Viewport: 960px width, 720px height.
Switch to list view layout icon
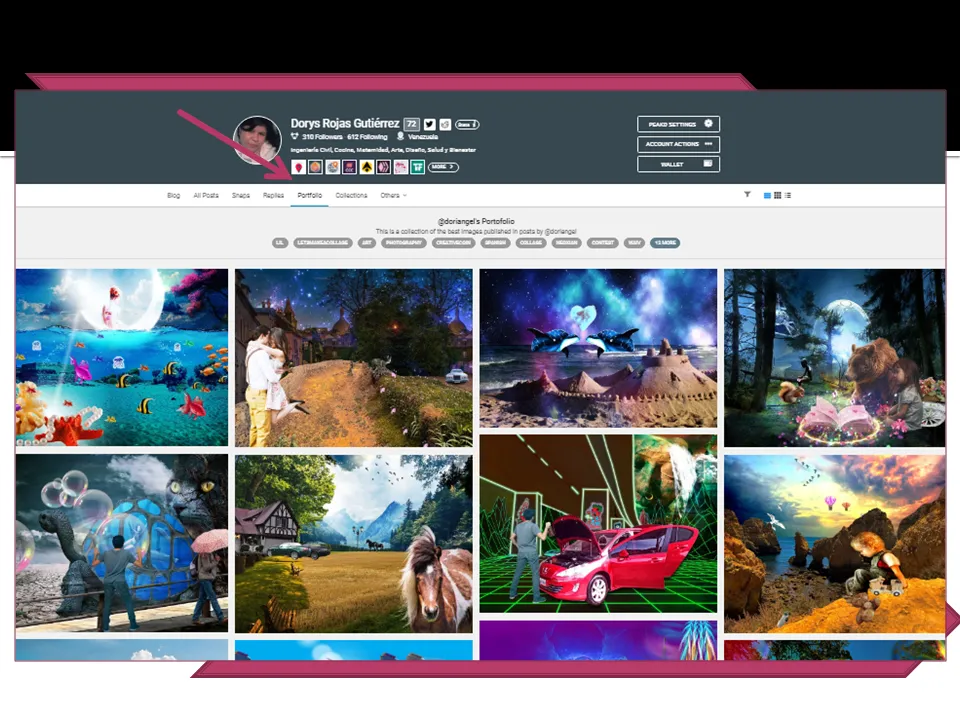coord(788,195)
